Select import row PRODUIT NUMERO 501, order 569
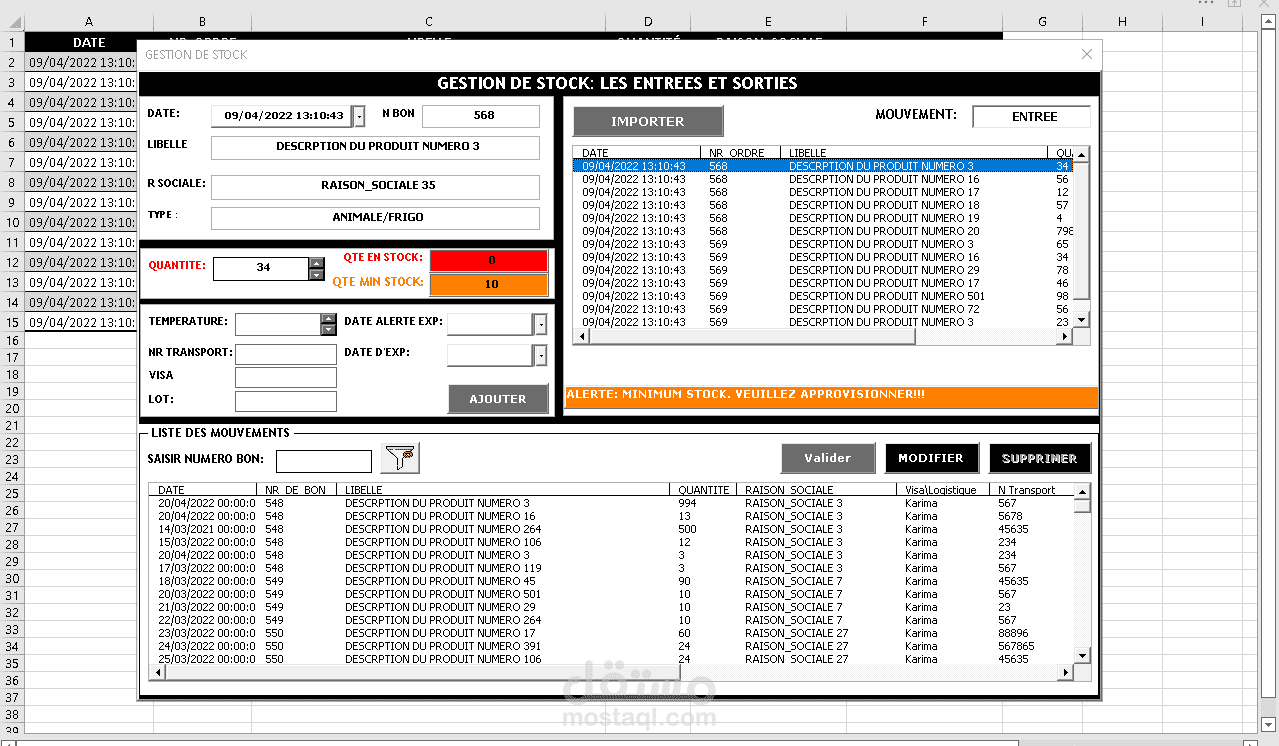This screenshot has width=1279, height=746. 823,296
